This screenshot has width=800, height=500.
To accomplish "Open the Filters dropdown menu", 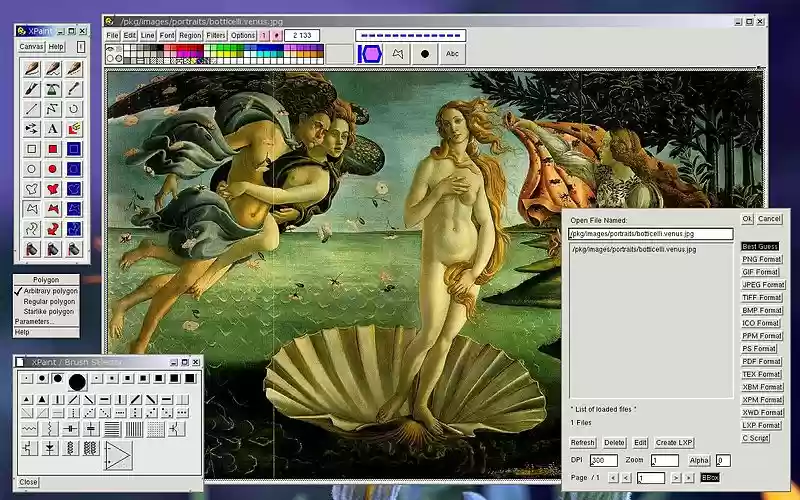I will click(216, 35).
